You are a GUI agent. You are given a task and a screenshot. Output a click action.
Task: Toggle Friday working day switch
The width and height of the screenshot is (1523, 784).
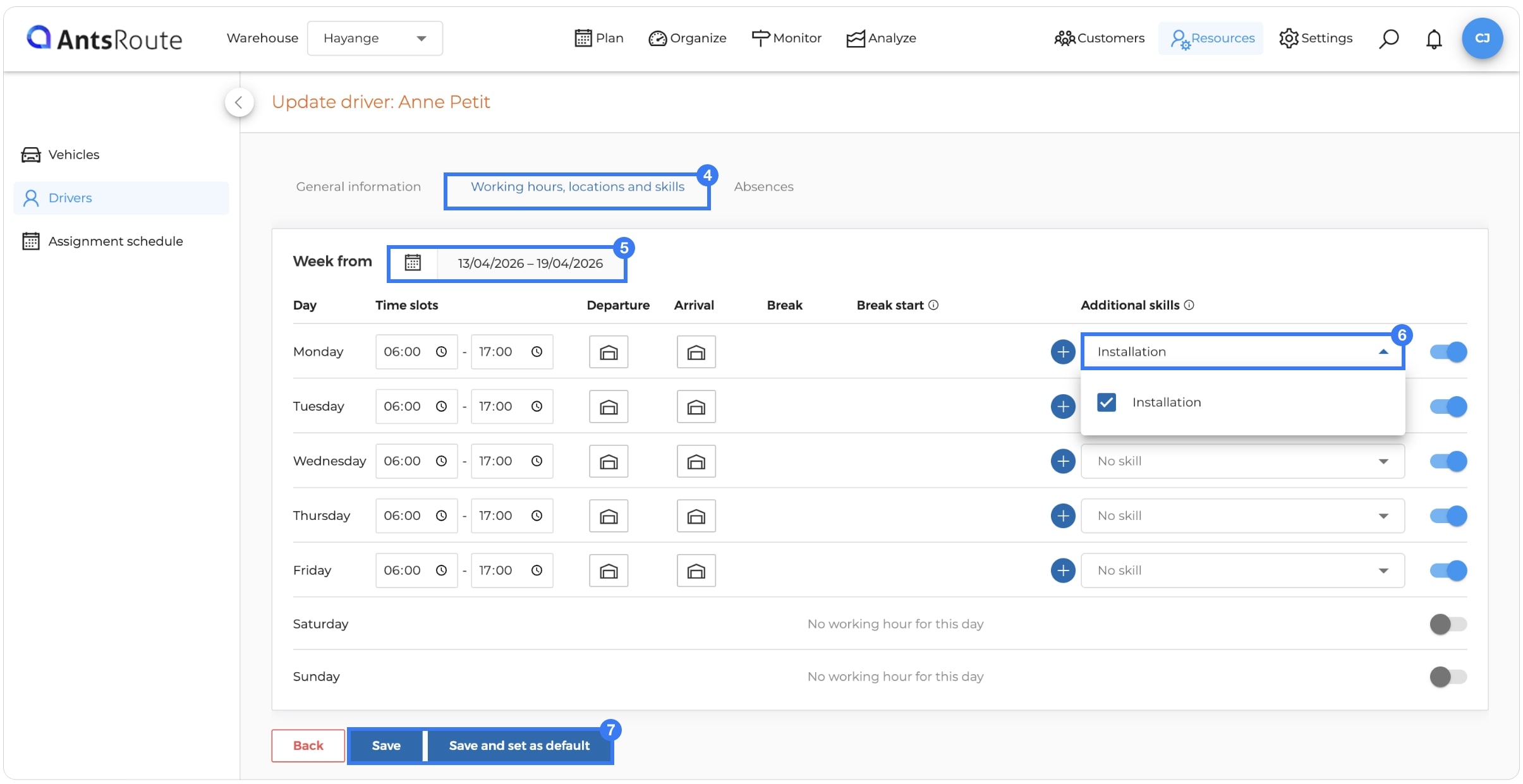[1448, 570]
